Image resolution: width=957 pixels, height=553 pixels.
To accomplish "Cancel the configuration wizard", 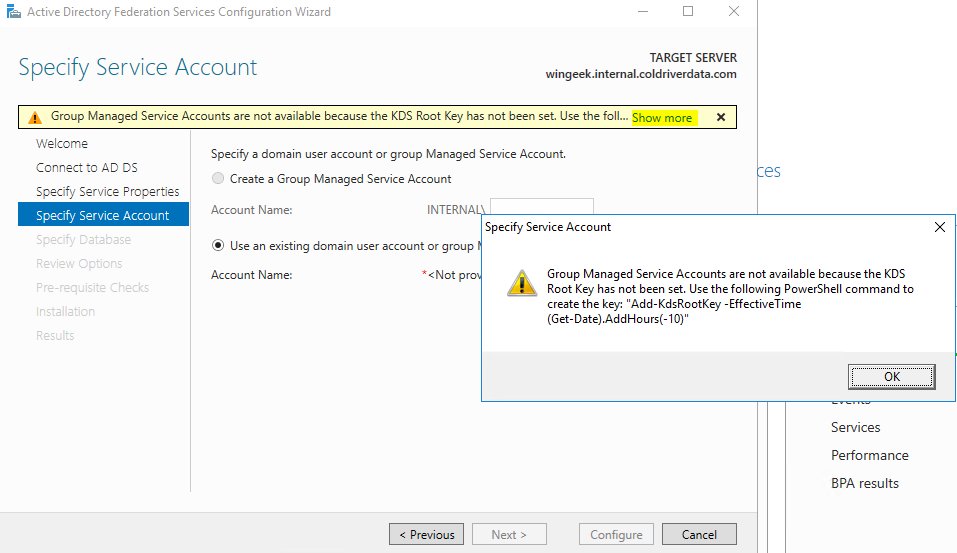I will click(x=699, y=535).
